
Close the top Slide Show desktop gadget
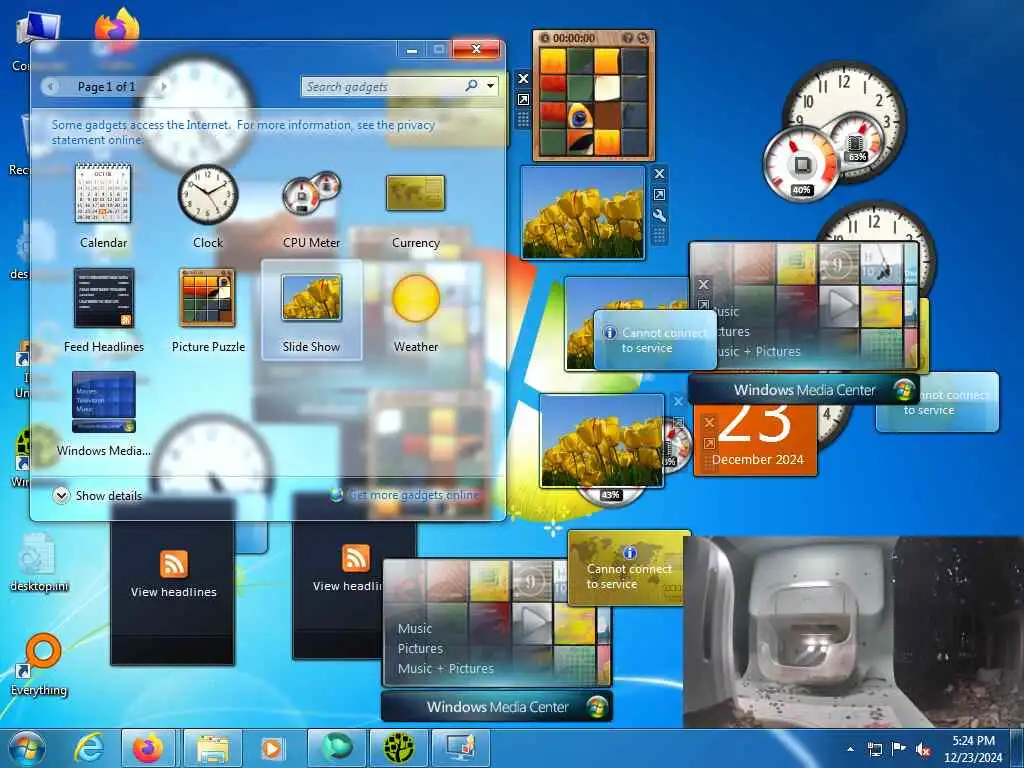tap(659, 174)
